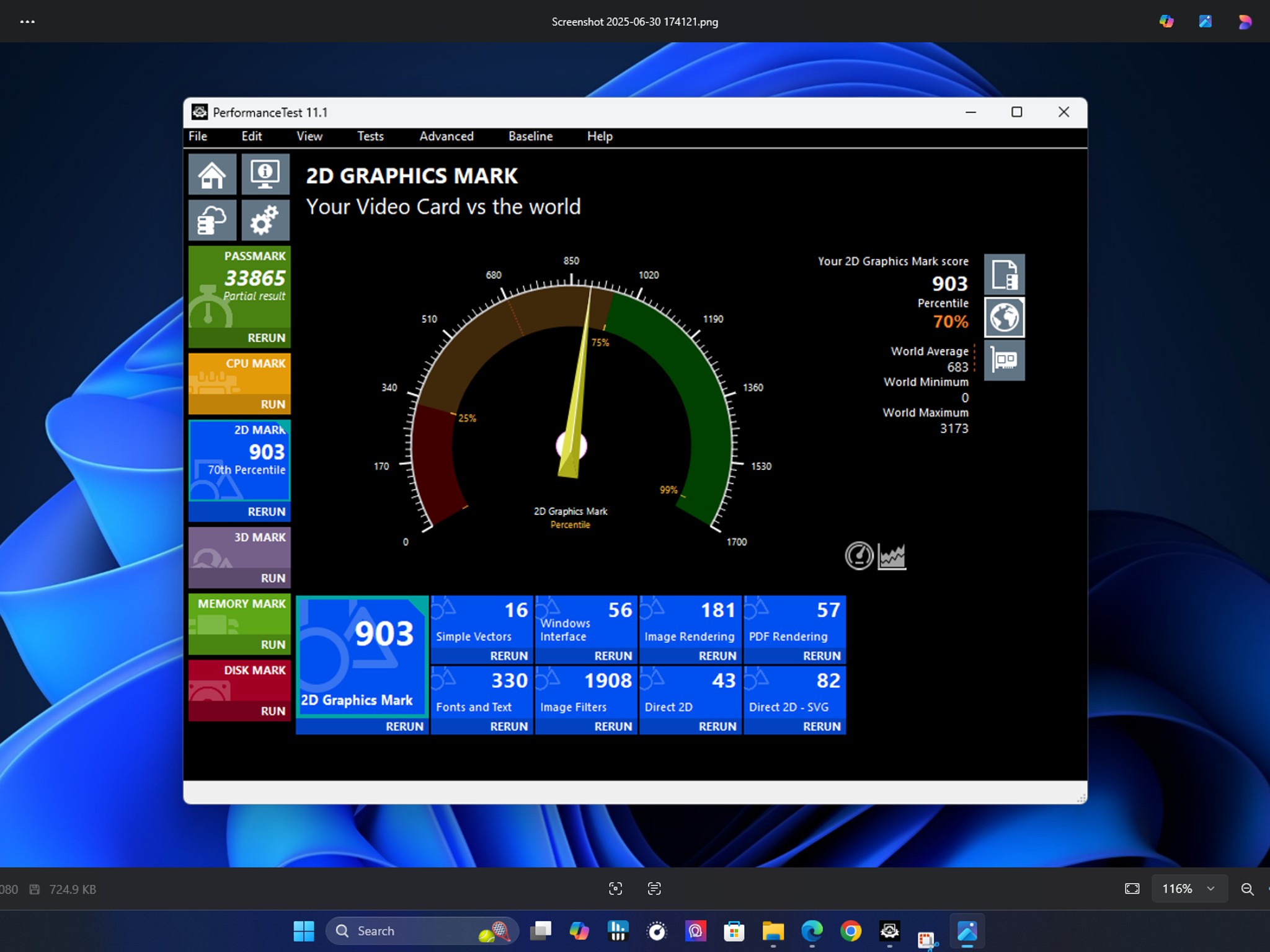Click the Home icon in PerformanceTest
The width and height of the screenshot is (1270, 952).
click(x=212, y=175)
